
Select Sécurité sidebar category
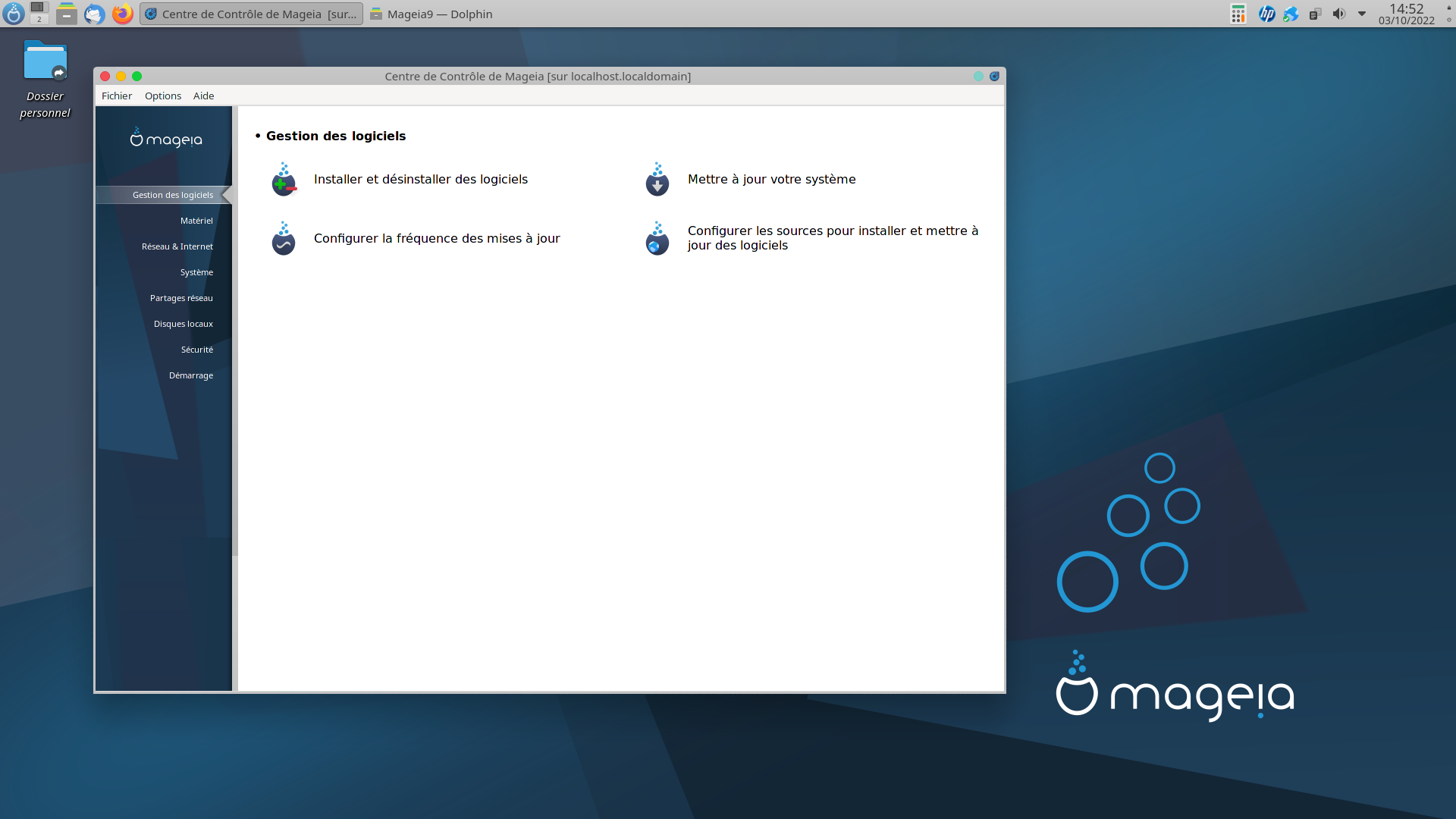[197, 350]
